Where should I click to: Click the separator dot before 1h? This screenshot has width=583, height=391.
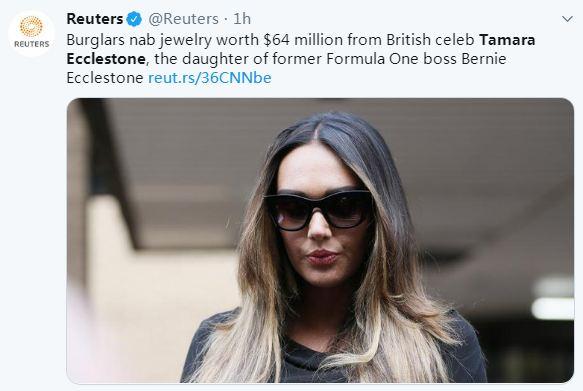(226, 20)
